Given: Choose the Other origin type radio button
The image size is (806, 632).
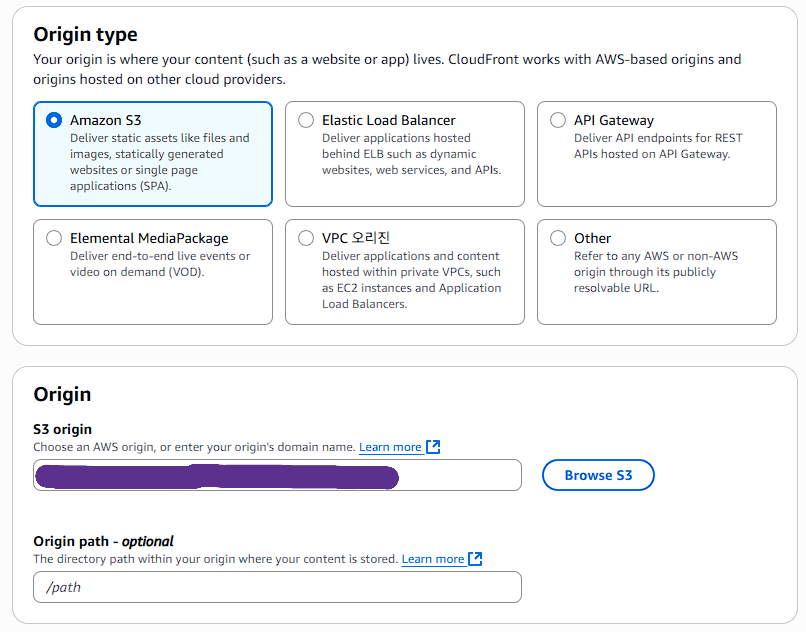Looking at the screenshot, I should click(x=558, y=238).
